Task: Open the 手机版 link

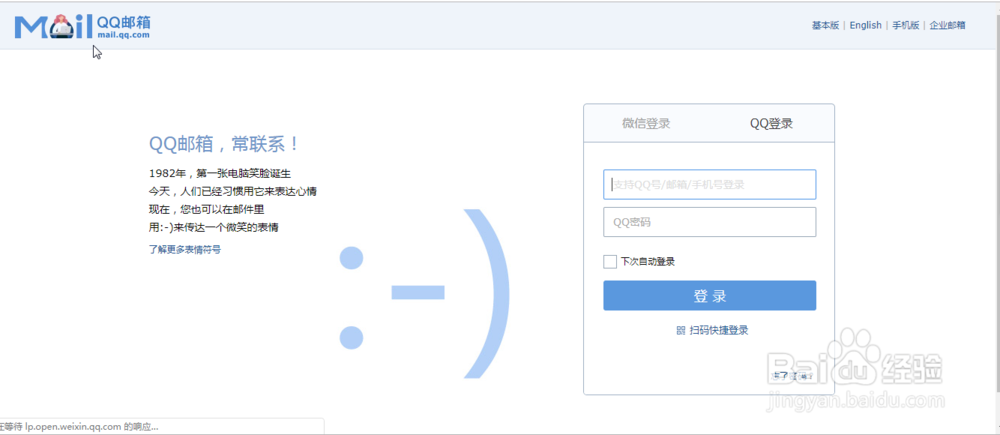Action: (x=906, y=26)
